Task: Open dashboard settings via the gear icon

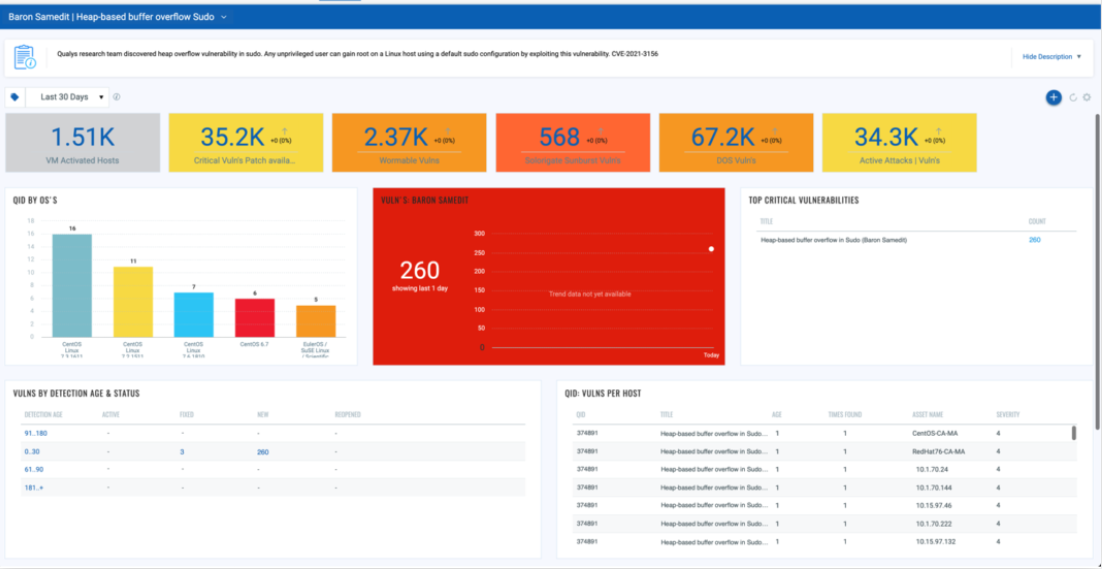Action: point(1087,98)
